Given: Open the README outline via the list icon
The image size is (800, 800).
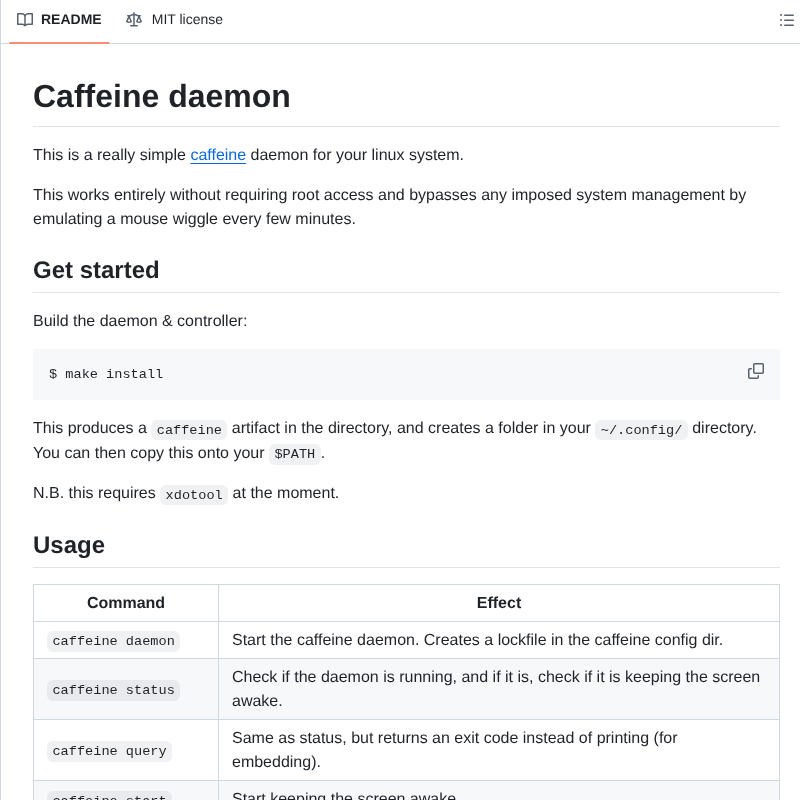Looking at the screenshot, I should coord(787,20).
